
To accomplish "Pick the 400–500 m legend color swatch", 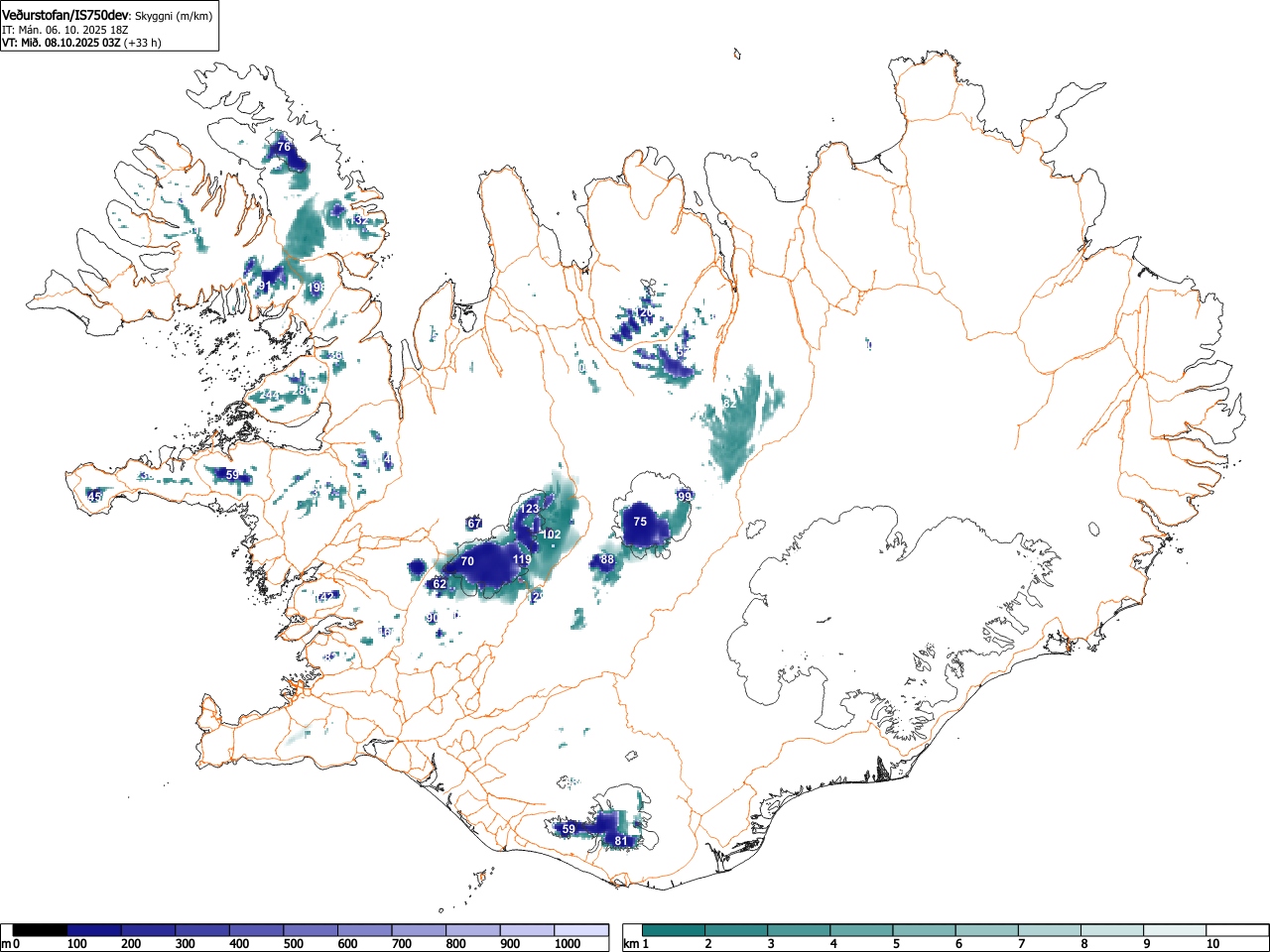I will (257, 930).
